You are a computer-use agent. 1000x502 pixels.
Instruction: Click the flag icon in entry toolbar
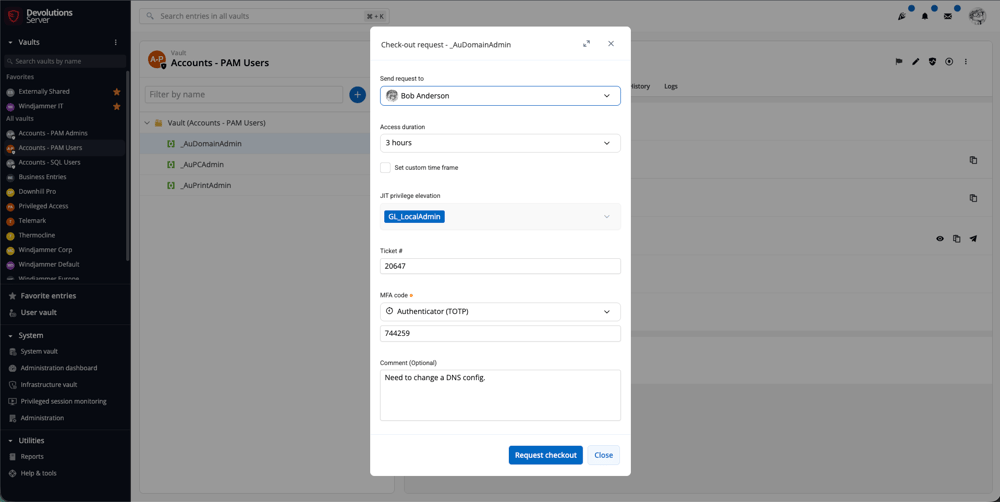tap(899, 62)
